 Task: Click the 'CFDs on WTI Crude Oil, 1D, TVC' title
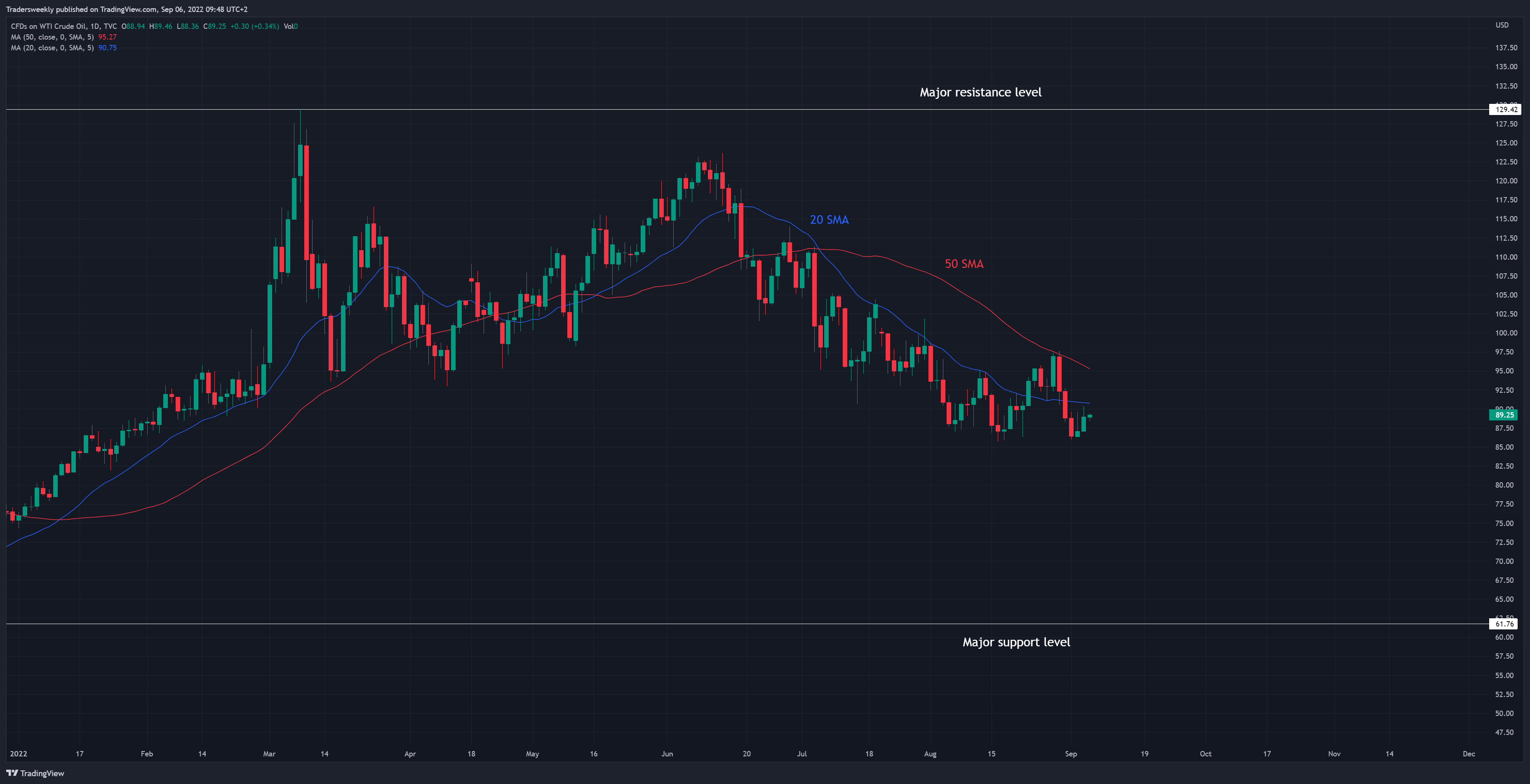point(63,26)
